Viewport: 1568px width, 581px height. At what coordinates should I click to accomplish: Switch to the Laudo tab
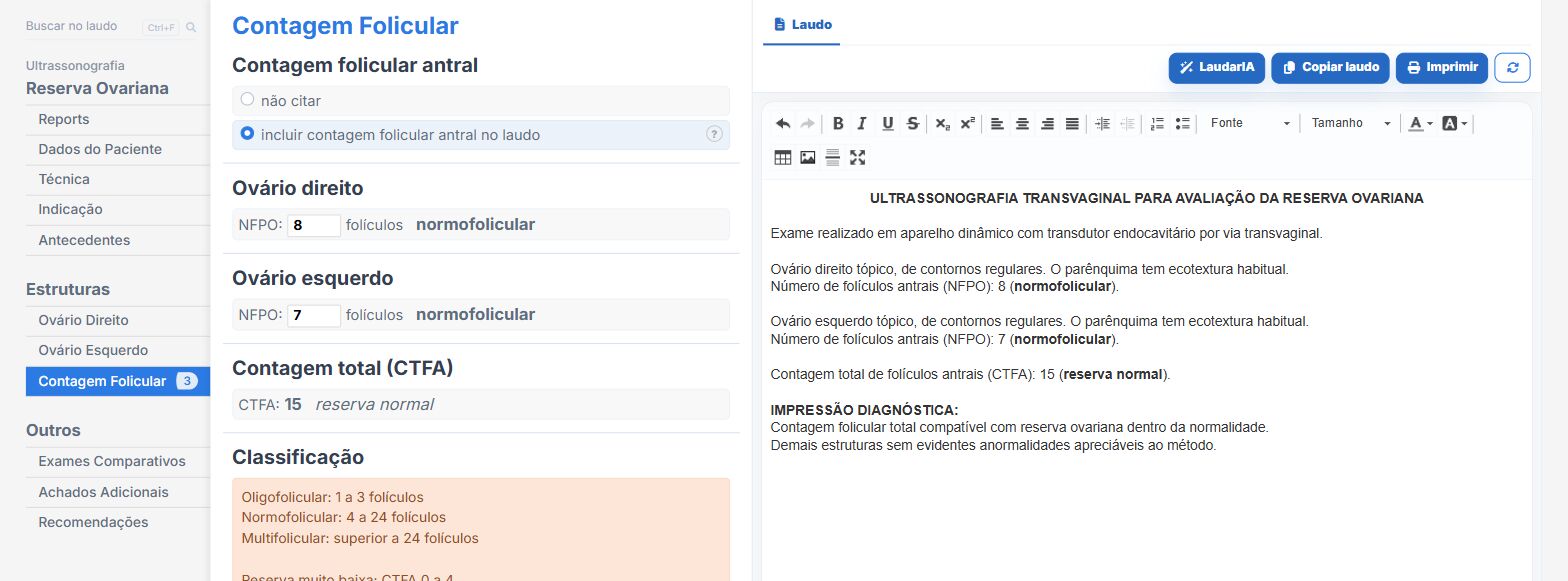pos(802,24)
